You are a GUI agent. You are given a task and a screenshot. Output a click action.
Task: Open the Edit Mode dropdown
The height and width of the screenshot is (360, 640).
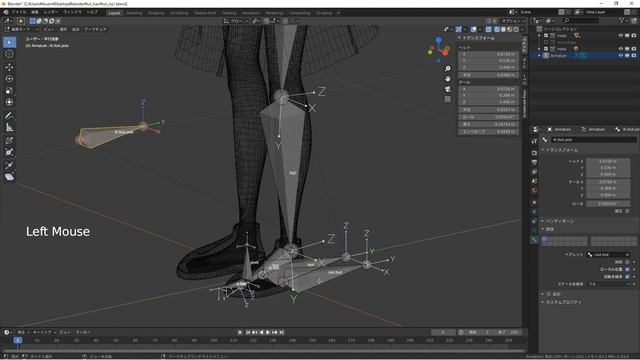click(22, 29)
